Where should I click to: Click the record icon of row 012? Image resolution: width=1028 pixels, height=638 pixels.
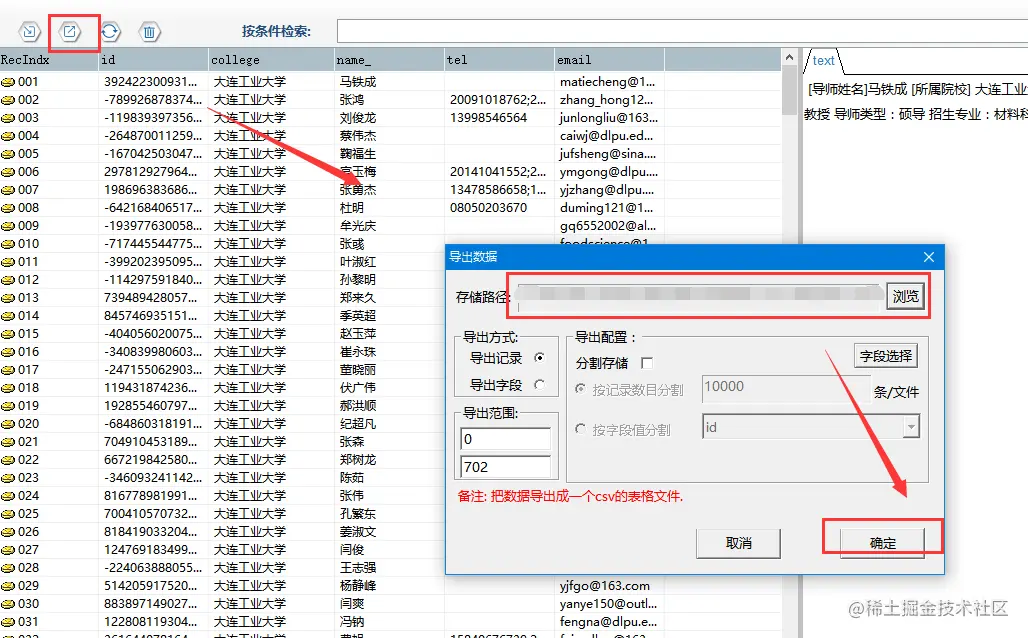pyautogui.click(x=8, y=280)
